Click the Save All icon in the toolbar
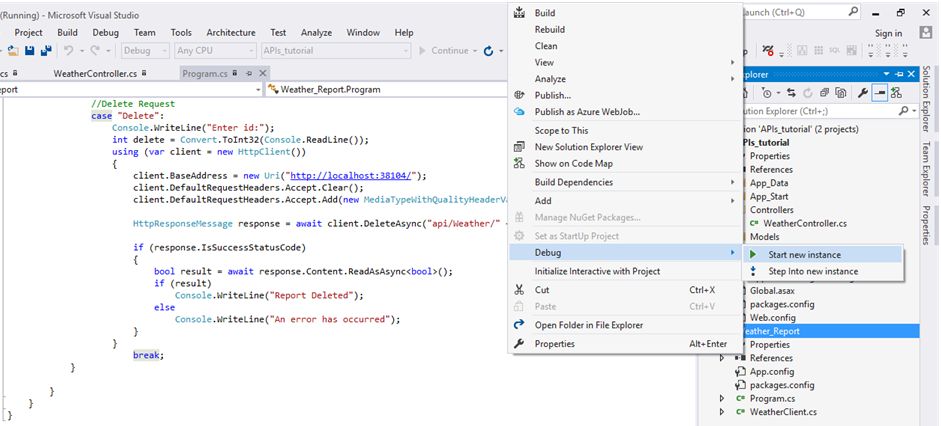 tap(46, 52)
